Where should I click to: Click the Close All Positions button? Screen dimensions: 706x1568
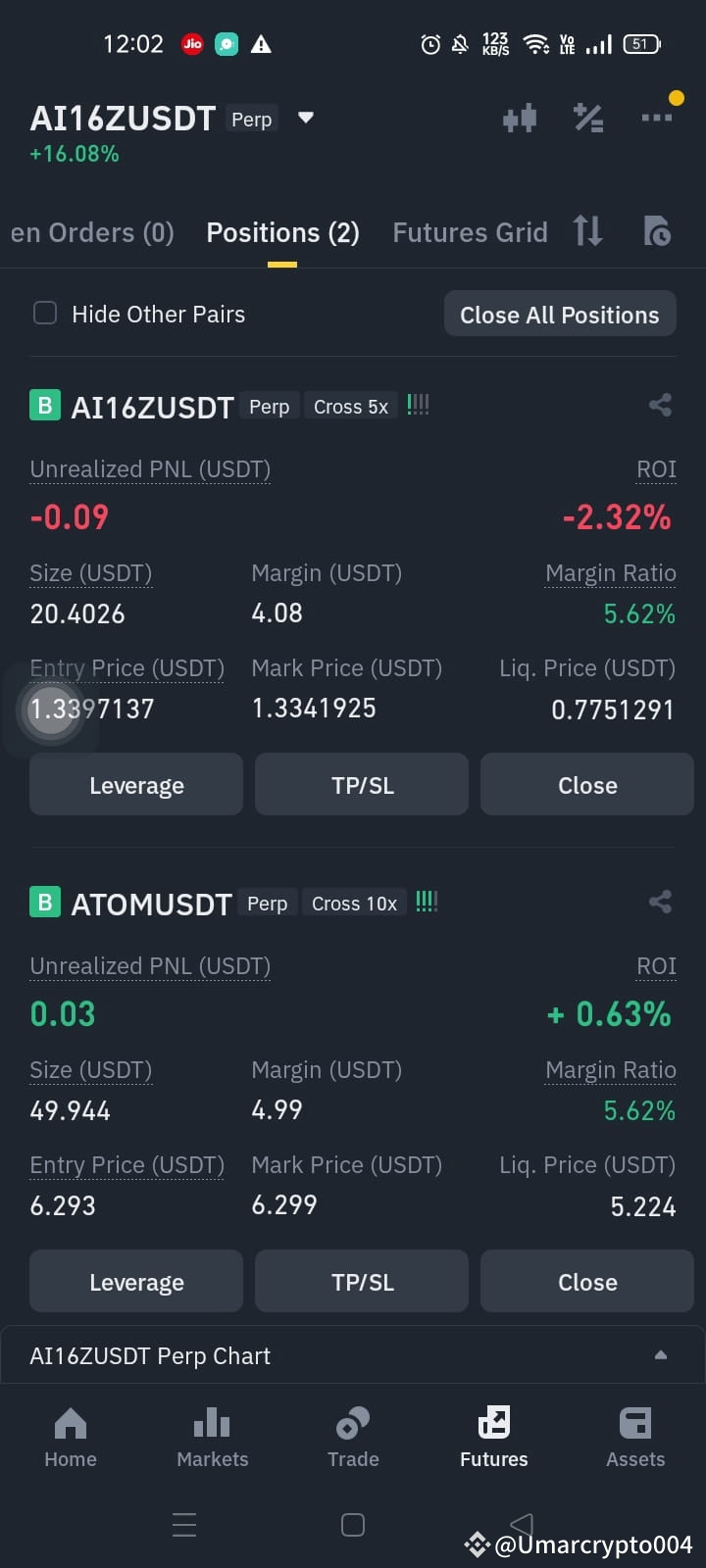pyautogui.click(x=560, y=314)
